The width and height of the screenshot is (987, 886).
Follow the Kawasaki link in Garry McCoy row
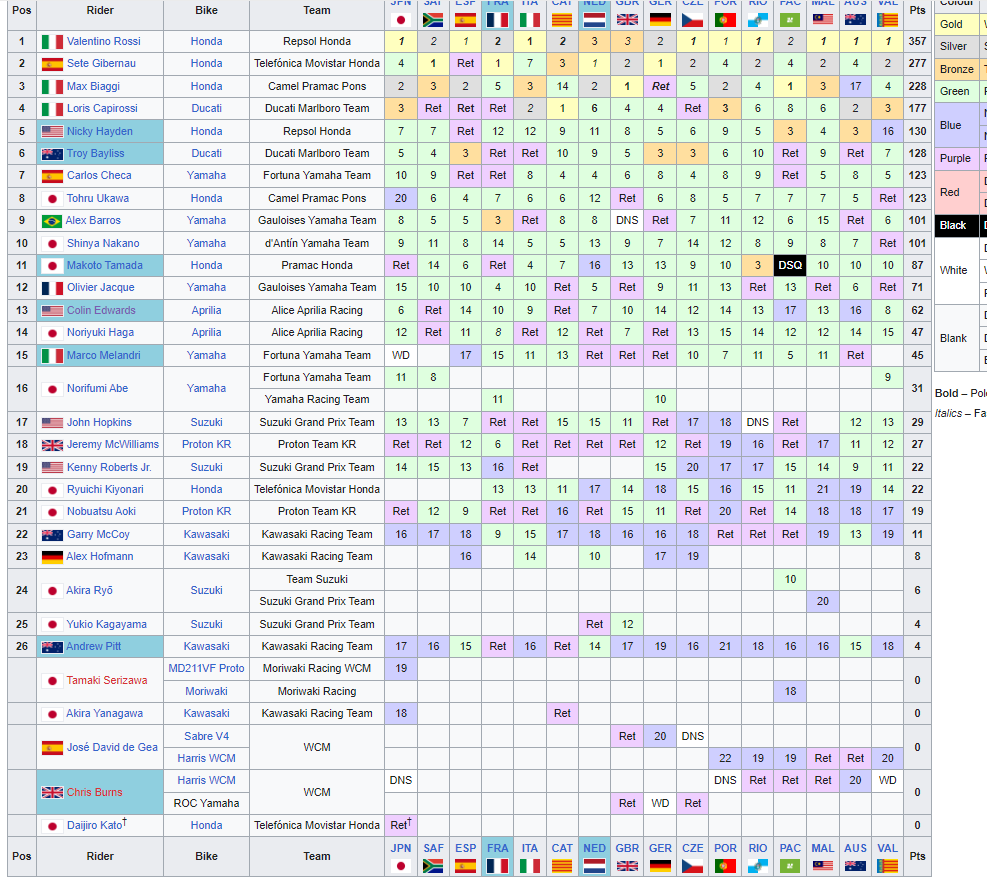(x=206, y=535)
